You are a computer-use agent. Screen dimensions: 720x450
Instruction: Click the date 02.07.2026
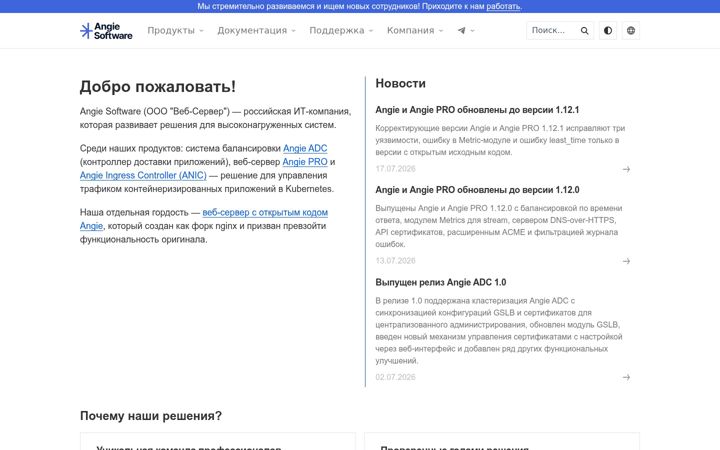click(395, 377)
